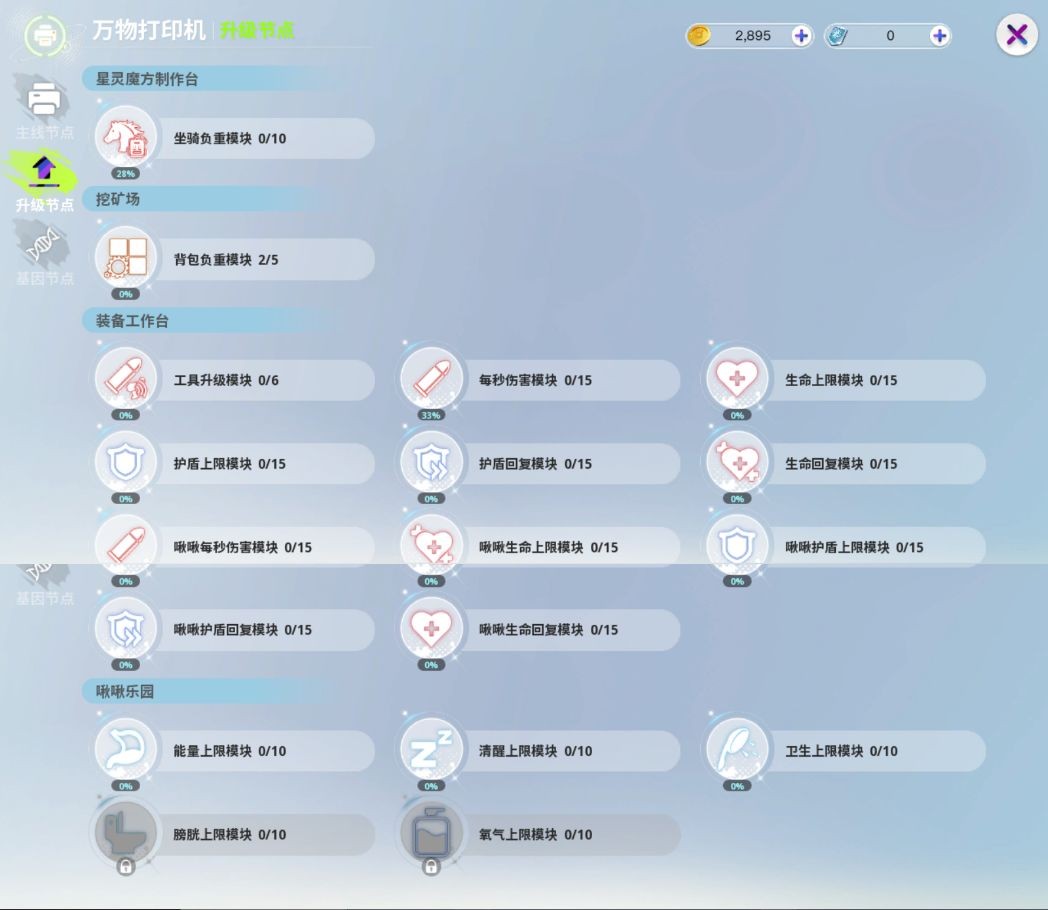Click the 护盾上限模块 shield icon
The width and height of the screenshot is (1048, 910).
pyautogui.click(x=125, y=463)
